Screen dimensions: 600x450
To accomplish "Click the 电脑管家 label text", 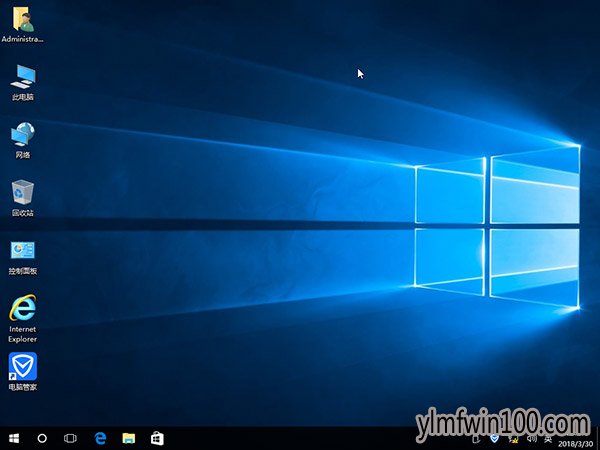I will click(x=23, y=387).
